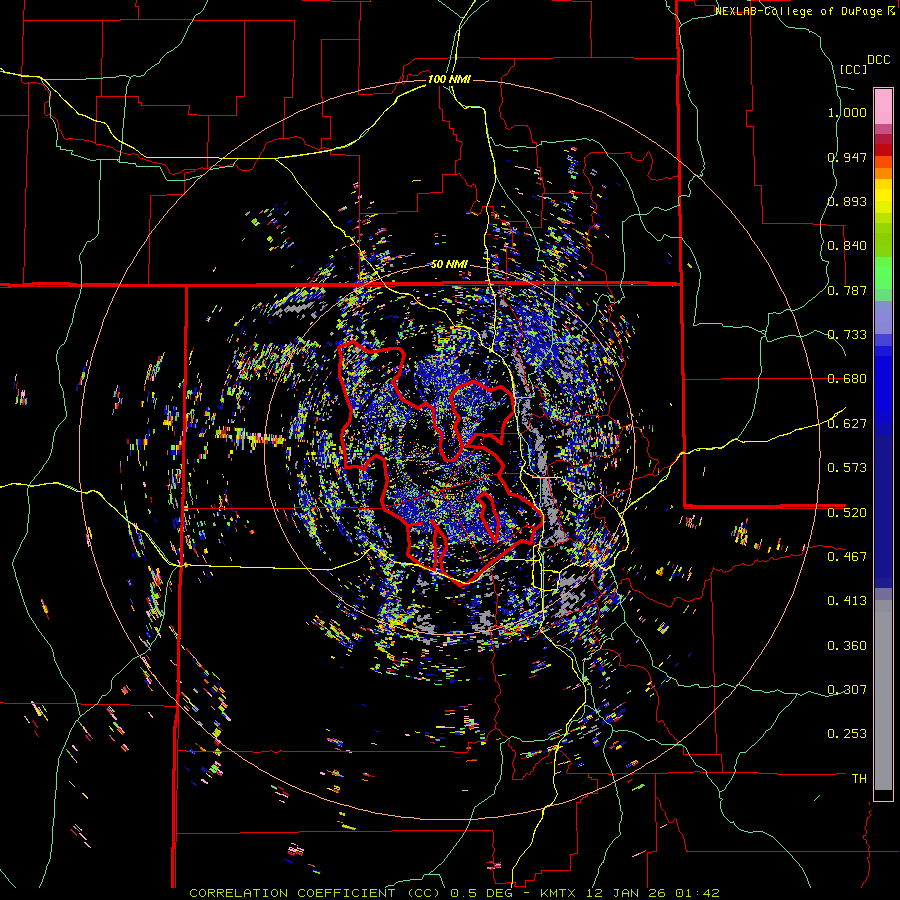Click the NEXLAB-College of DuPage watermark text

(x=800, y=11)
